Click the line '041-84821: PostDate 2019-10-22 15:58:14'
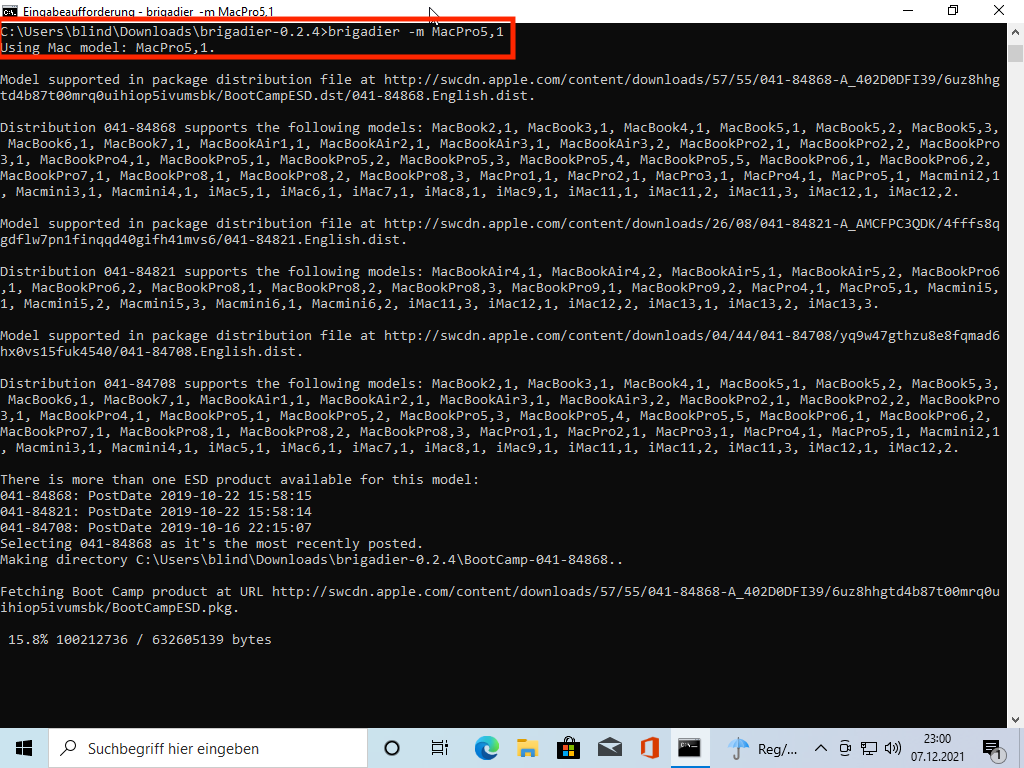 156,511
